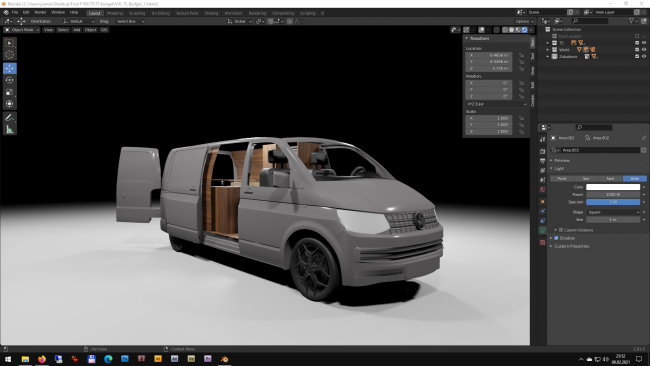Open the Object Mode dropdown
This screenshot has width=650, height=366.
22,30
